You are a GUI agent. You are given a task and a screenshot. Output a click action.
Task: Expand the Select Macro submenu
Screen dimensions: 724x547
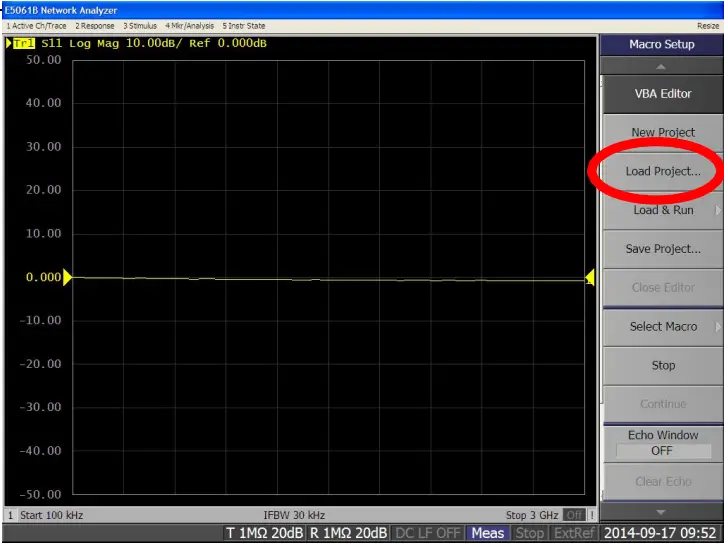point(663,326)
